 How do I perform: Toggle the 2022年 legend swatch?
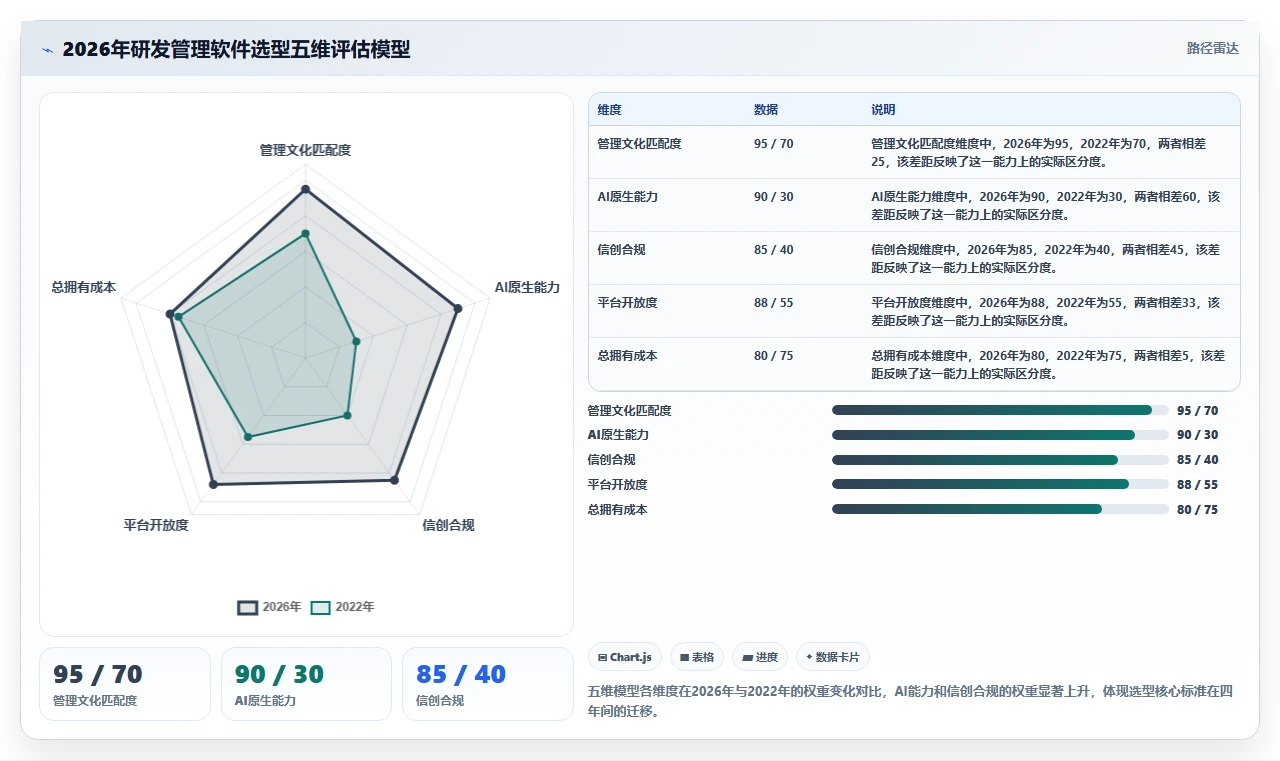(x=320, y=607)
